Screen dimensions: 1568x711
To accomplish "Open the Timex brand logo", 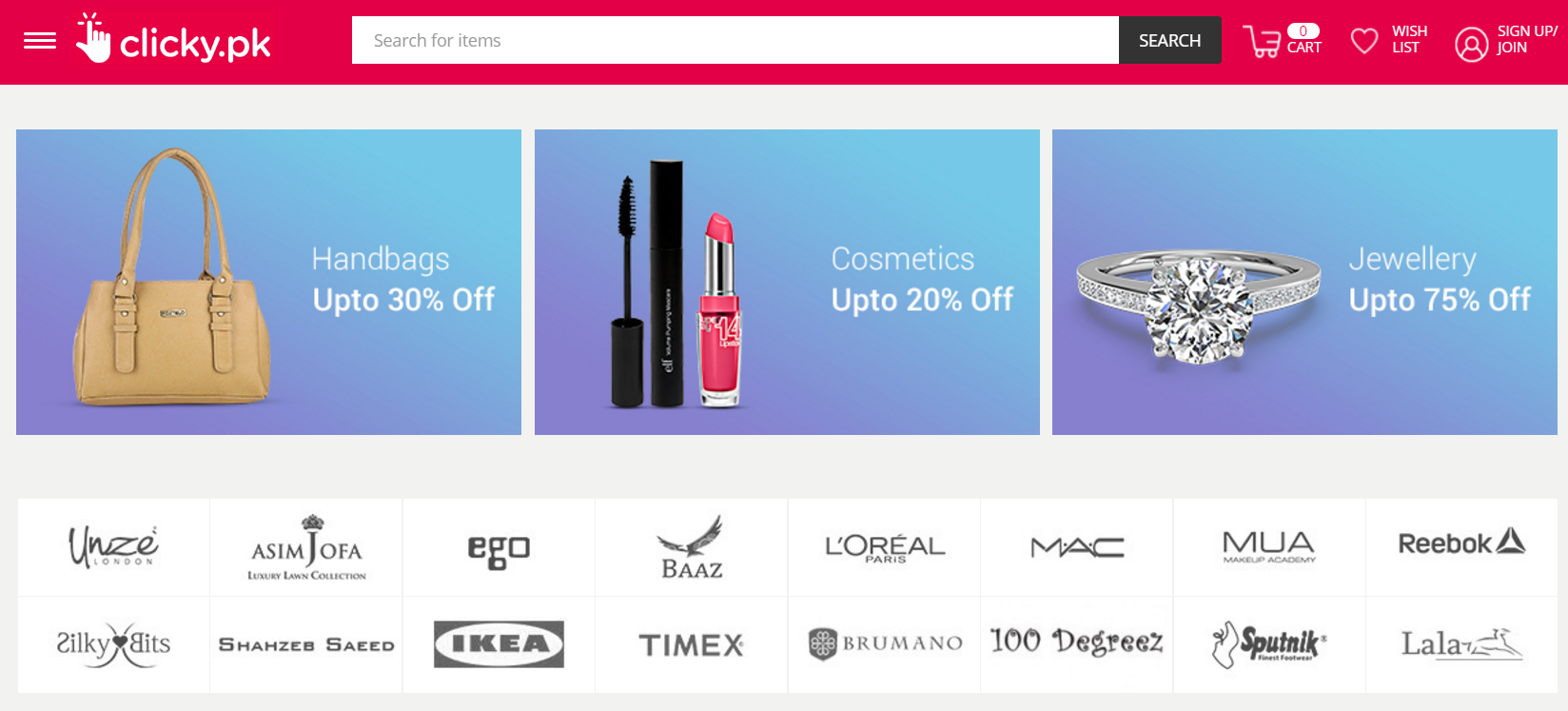I will coord(692,645).
